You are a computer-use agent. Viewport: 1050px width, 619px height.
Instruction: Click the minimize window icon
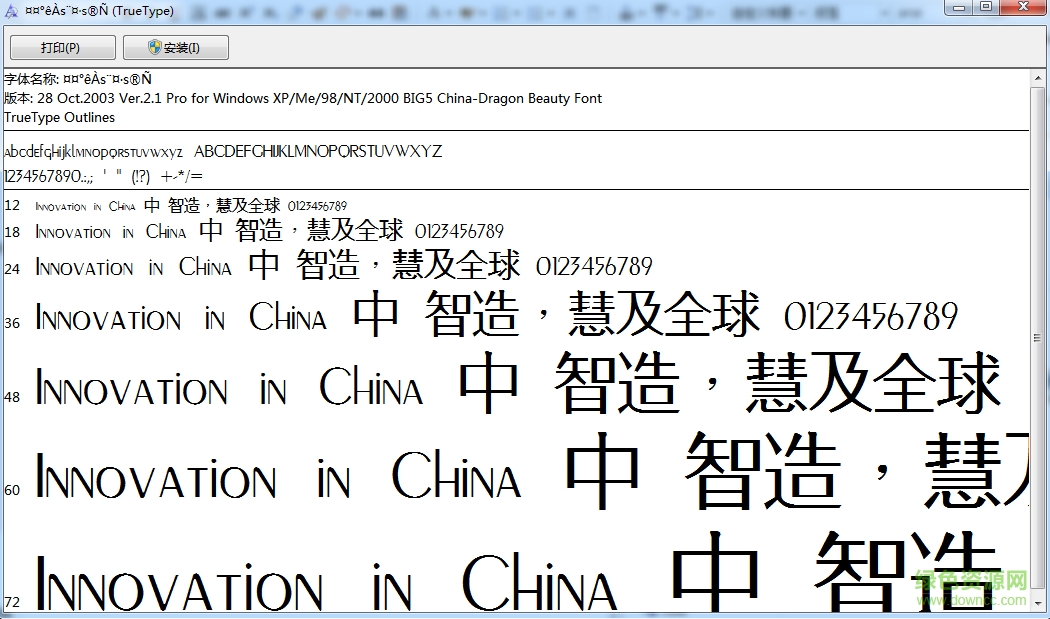[x=957, y=8]
